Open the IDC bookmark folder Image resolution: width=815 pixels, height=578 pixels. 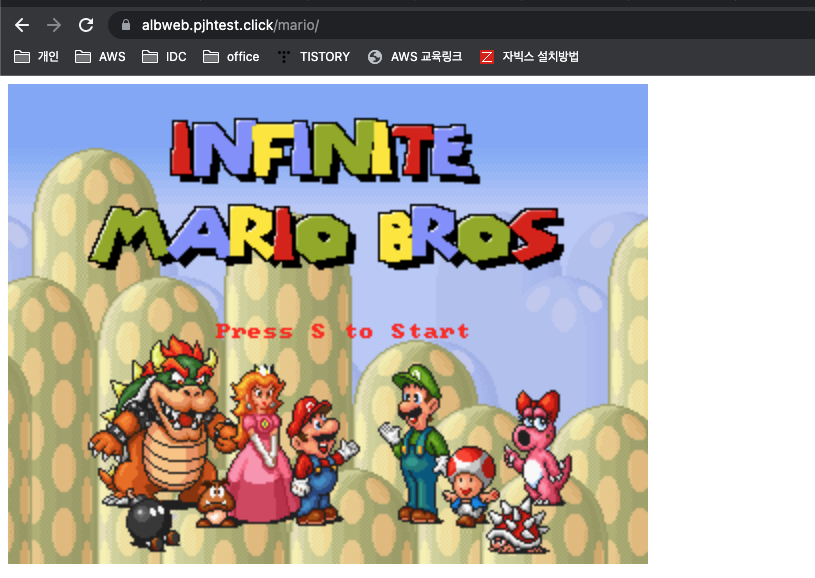click(164, 57)
